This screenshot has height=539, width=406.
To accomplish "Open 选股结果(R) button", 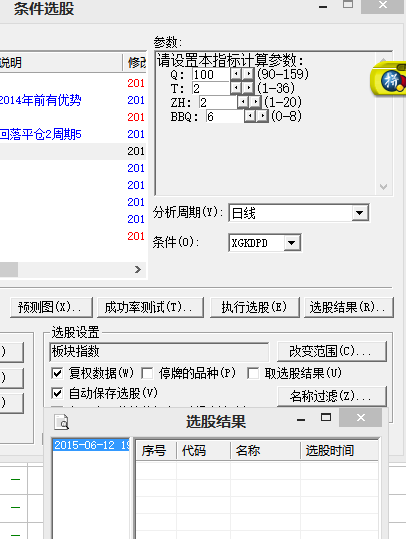I will tap(349, 307).
